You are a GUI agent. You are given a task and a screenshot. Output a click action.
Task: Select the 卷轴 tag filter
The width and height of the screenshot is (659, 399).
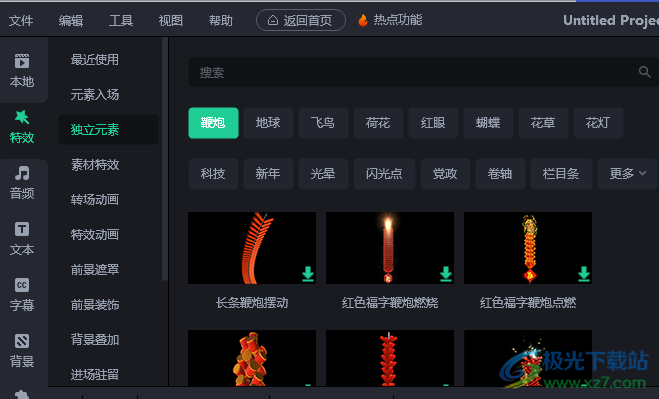point(500,174)
